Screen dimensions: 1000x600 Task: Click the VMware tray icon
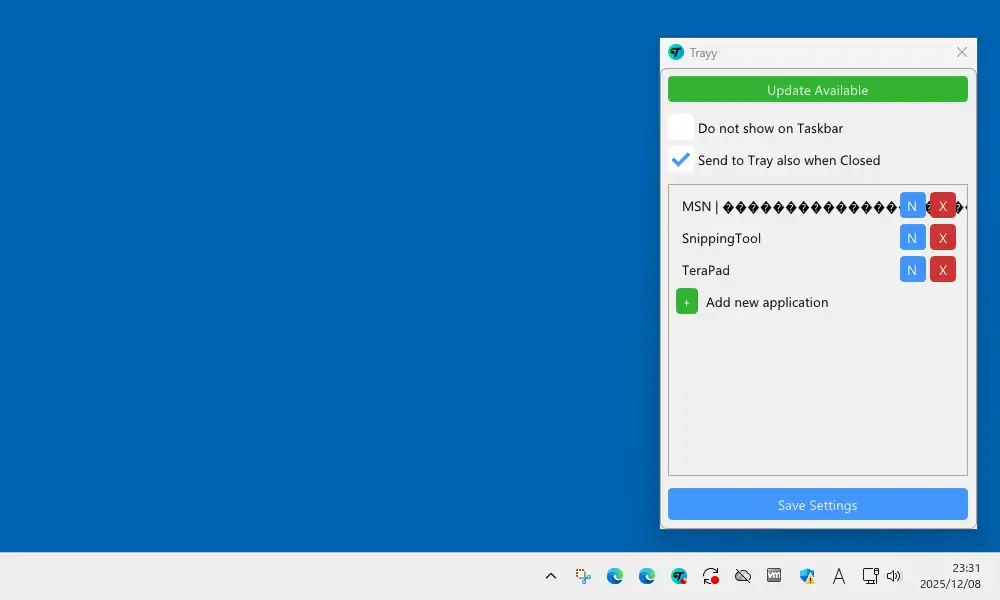774,576
